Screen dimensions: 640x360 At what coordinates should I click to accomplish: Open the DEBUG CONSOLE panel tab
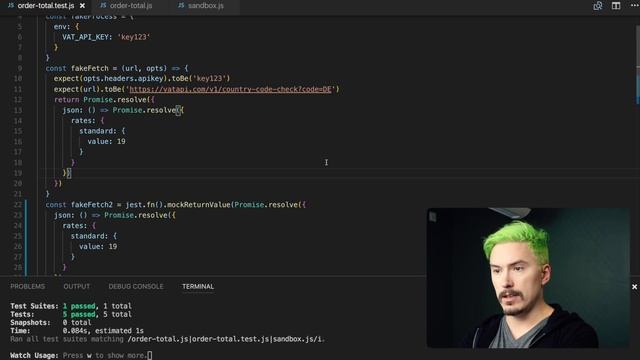136,287
